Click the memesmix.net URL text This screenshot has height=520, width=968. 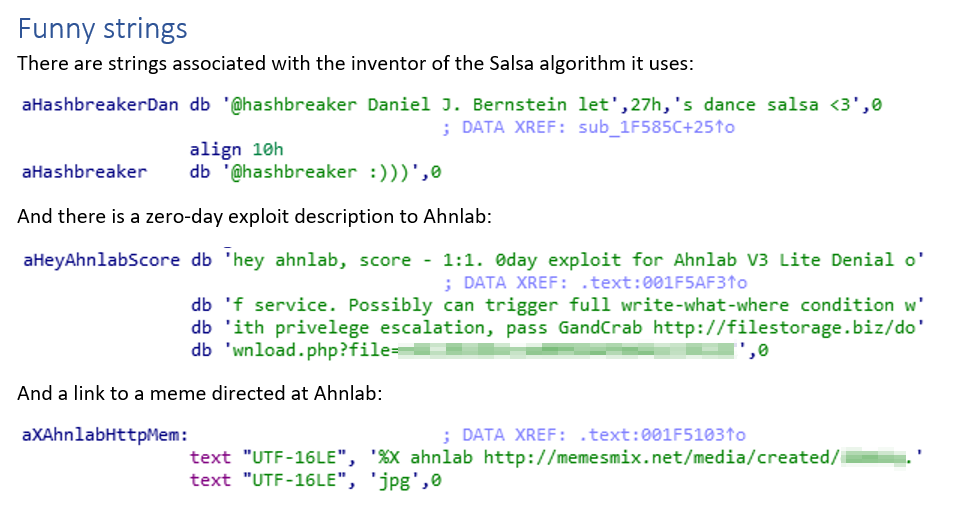(x=661, y=458)
